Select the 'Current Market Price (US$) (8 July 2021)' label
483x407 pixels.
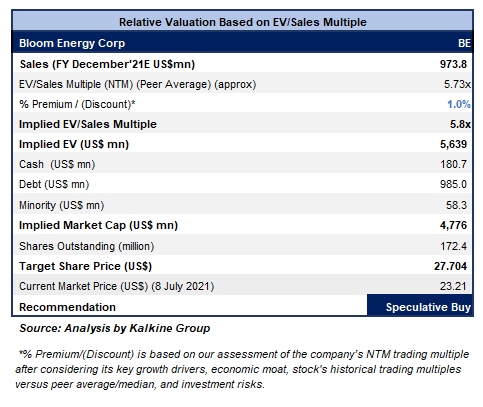[x=116, y=286]
